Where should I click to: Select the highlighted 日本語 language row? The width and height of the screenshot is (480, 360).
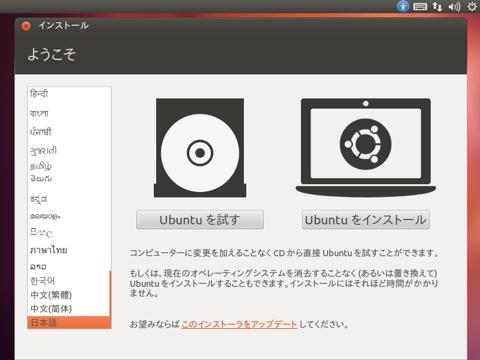pyautogui.click(x=69, y=322)
